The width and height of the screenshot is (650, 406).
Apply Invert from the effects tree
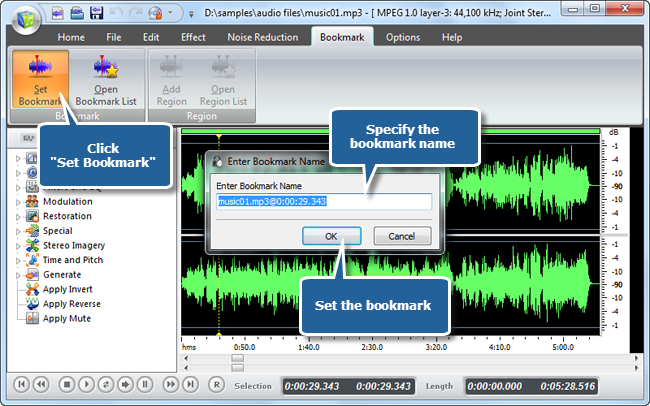68,289
